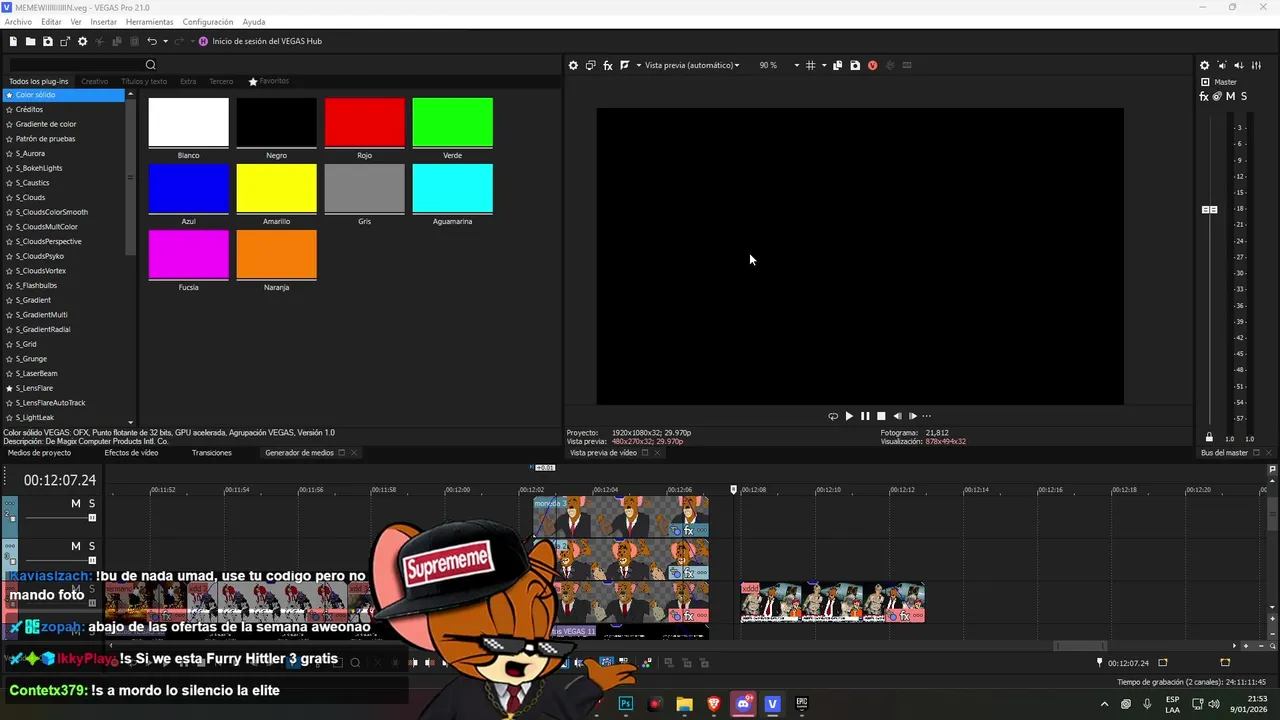Adjust the Master volume fader
The width and height of the screenshot is (1280, 720).
(x=1209, y=209)
